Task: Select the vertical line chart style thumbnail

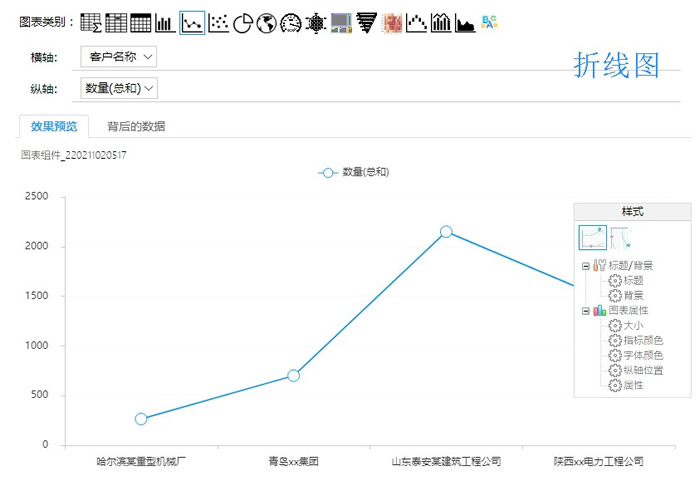Action: click(x=620, y=238)
